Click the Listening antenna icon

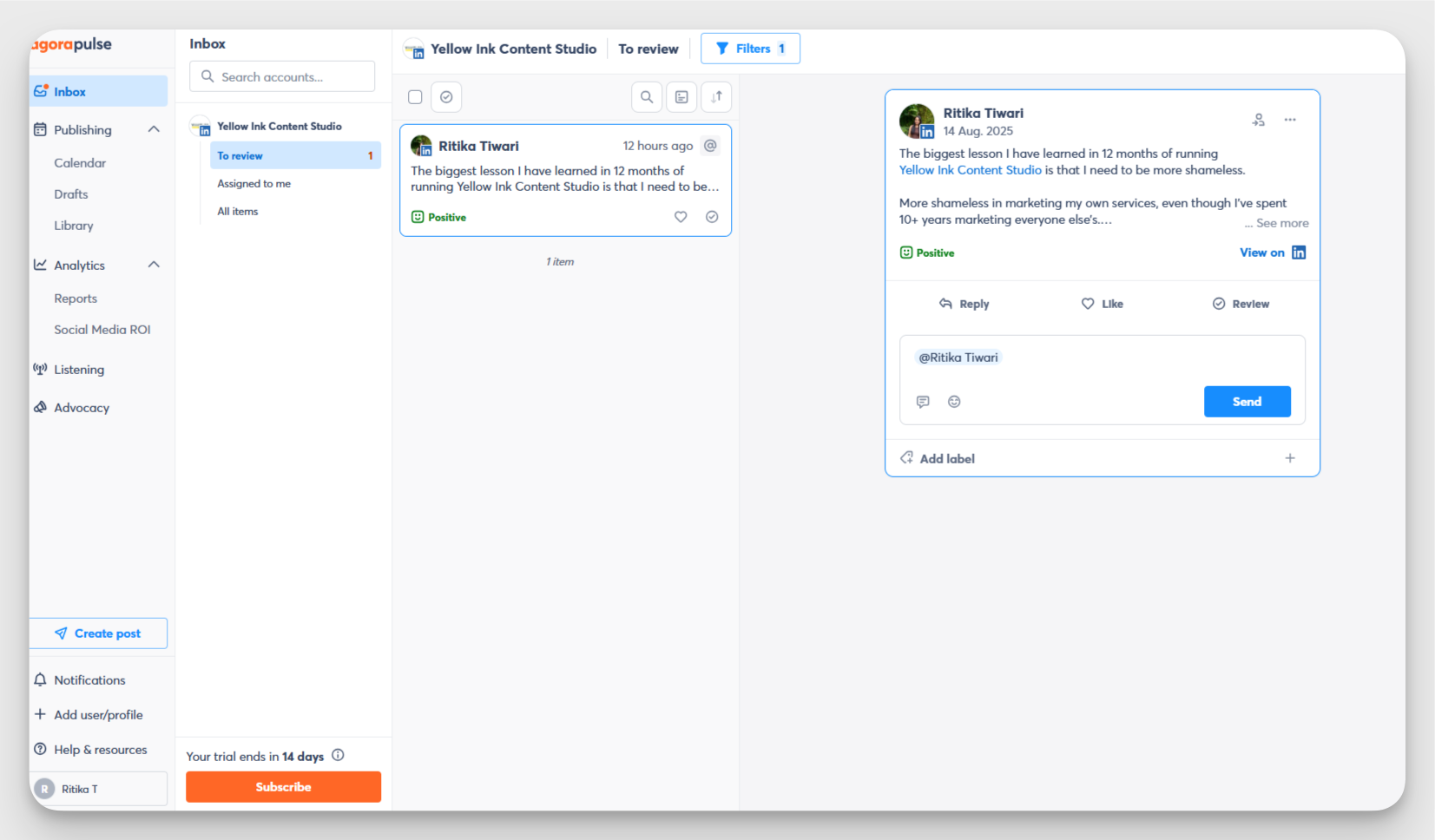[40, 369]
